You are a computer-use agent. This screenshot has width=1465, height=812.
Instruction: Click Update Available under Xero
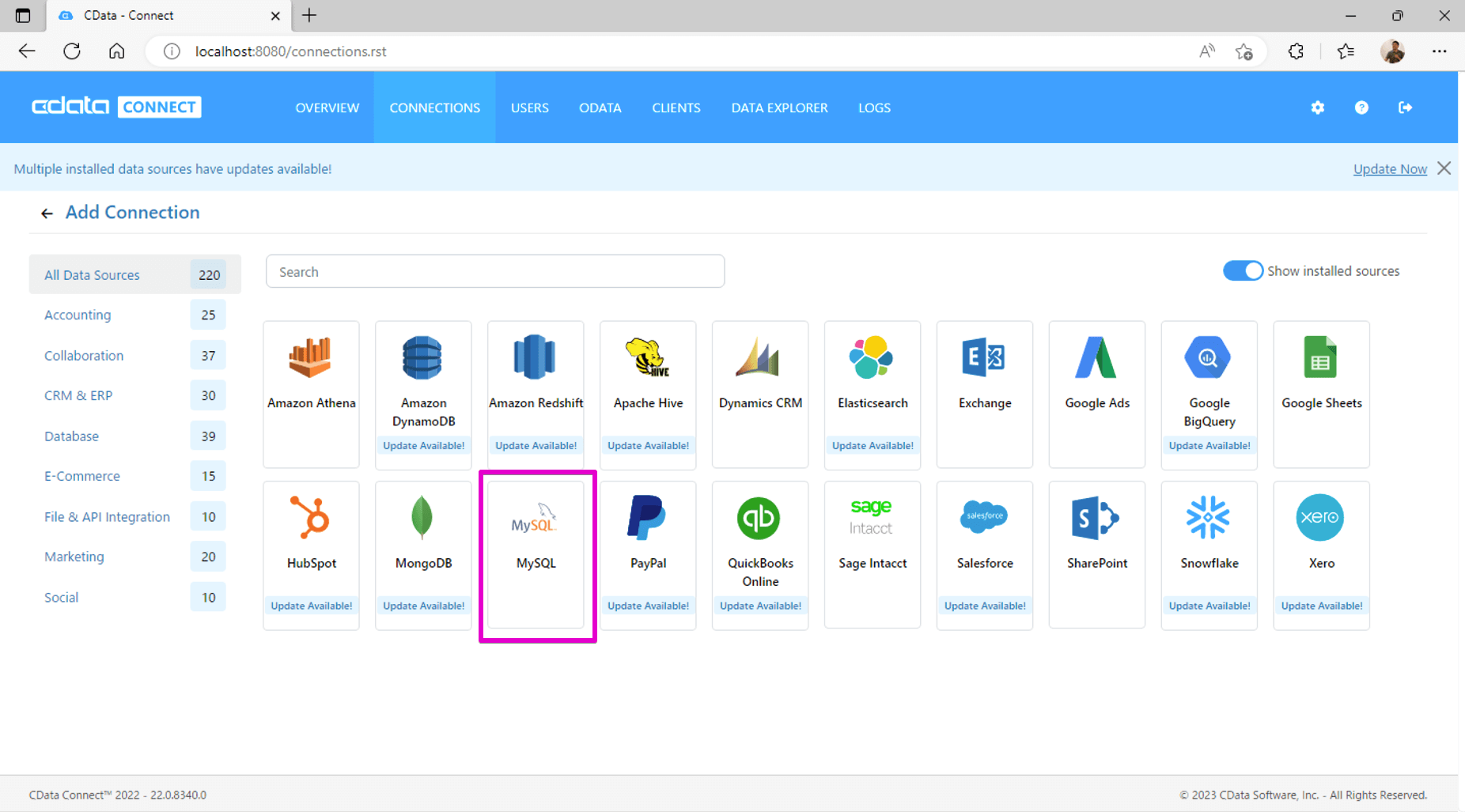click(1322, 606)
